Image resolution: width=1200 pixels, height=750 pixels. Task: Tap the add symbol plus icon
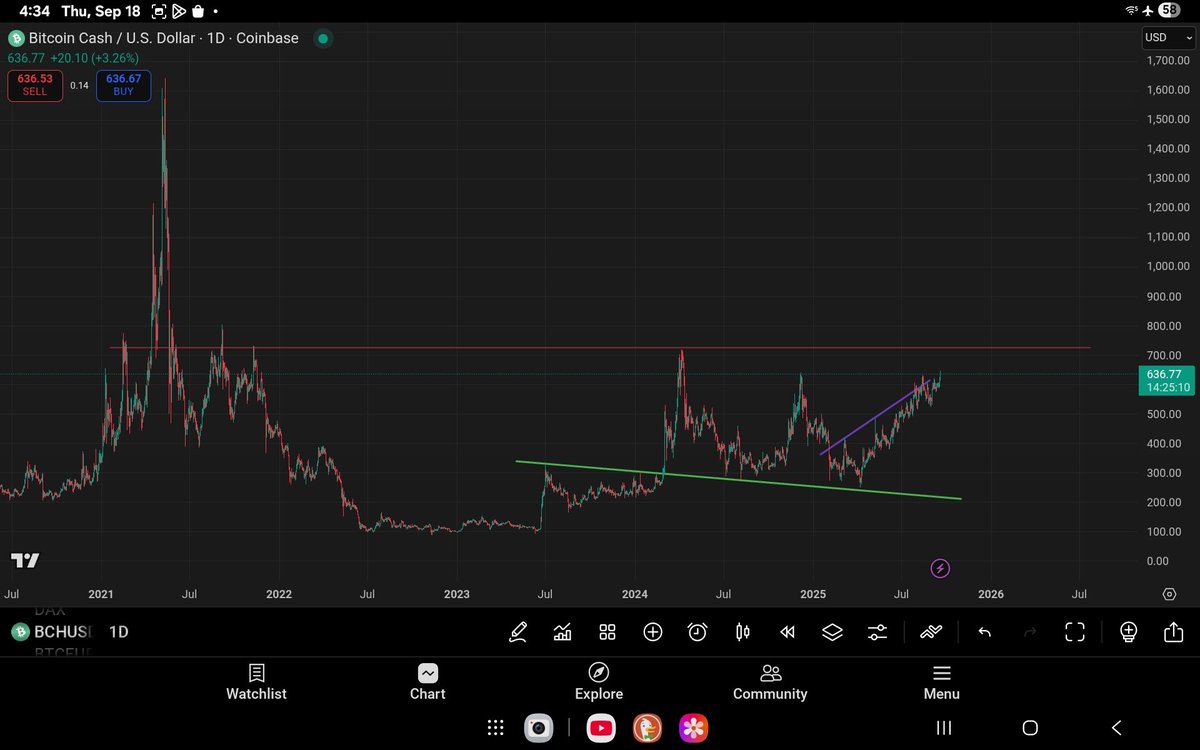653,632
